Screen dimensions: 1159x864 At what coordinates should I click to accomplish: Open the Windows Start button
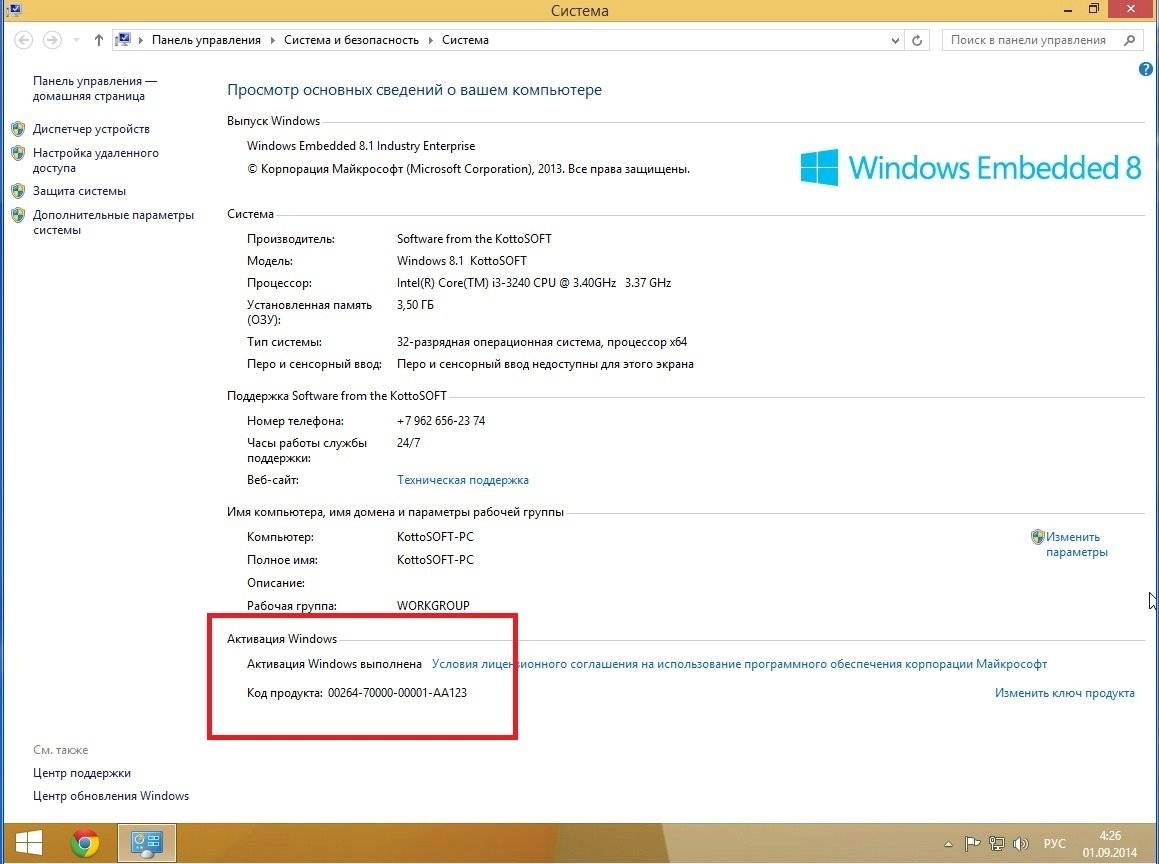pyautogui.click(x=29, y=843)
